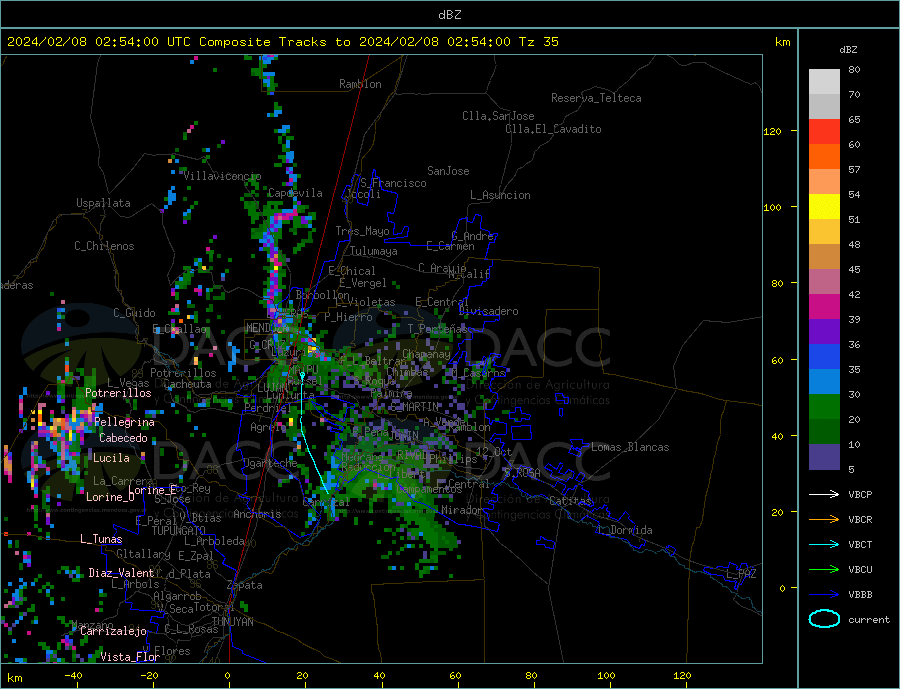Click the Mirador label
900x689 pixels.
point(462,510)
